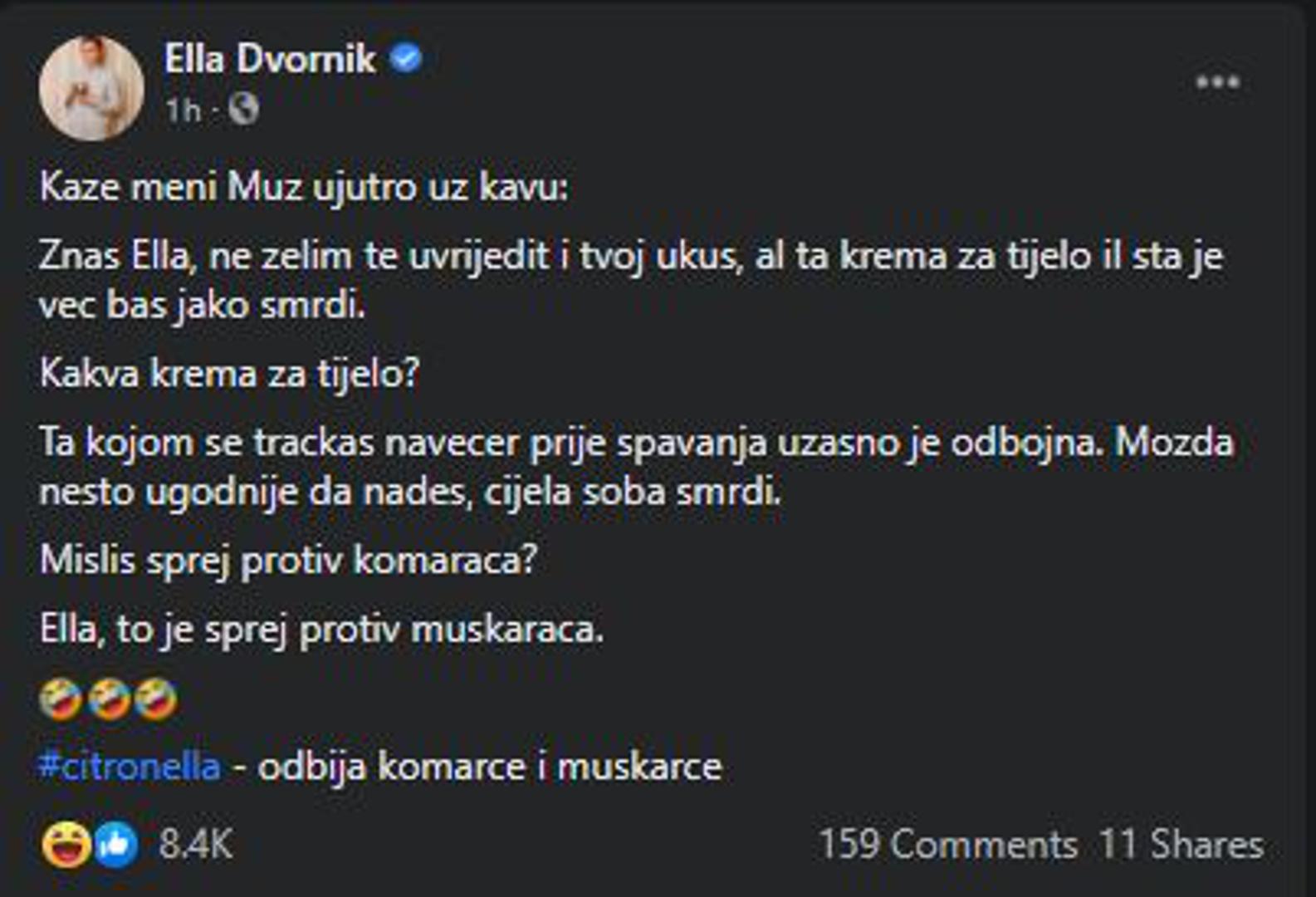View the 8.4K reactions list
Screen dimensions: 1316x897
pos(196,845)
